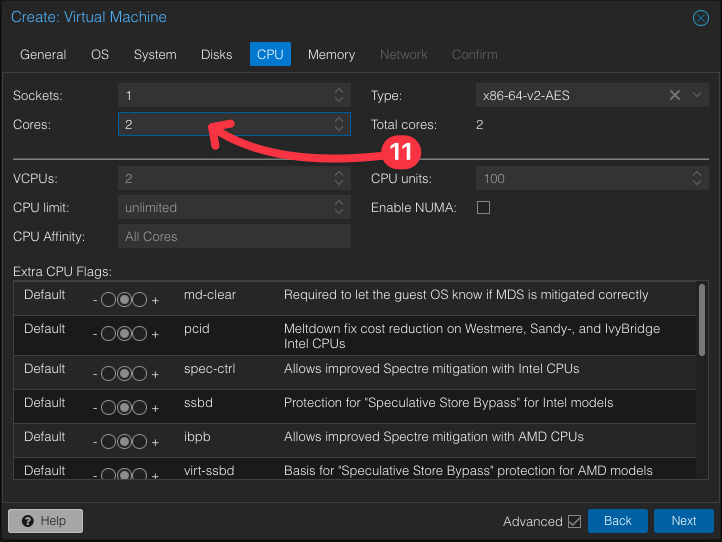This screenshot has height=542, width=722.
Task: Turn off the ibpb flag radio
Action: click(x=109, y=442)
